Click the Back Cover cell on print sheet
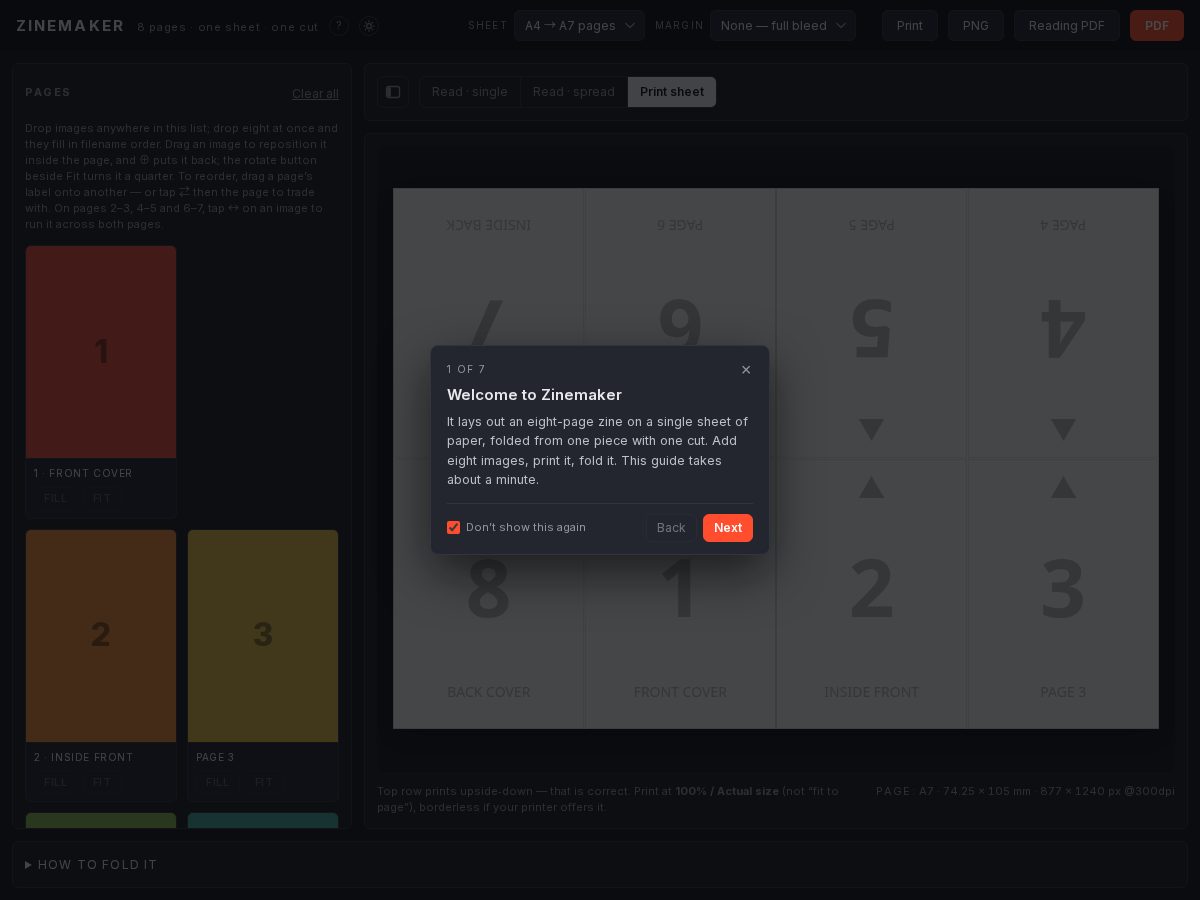The height and width of the screenshot is (900, 1200). pyautogui.click(x=489, y=594)
